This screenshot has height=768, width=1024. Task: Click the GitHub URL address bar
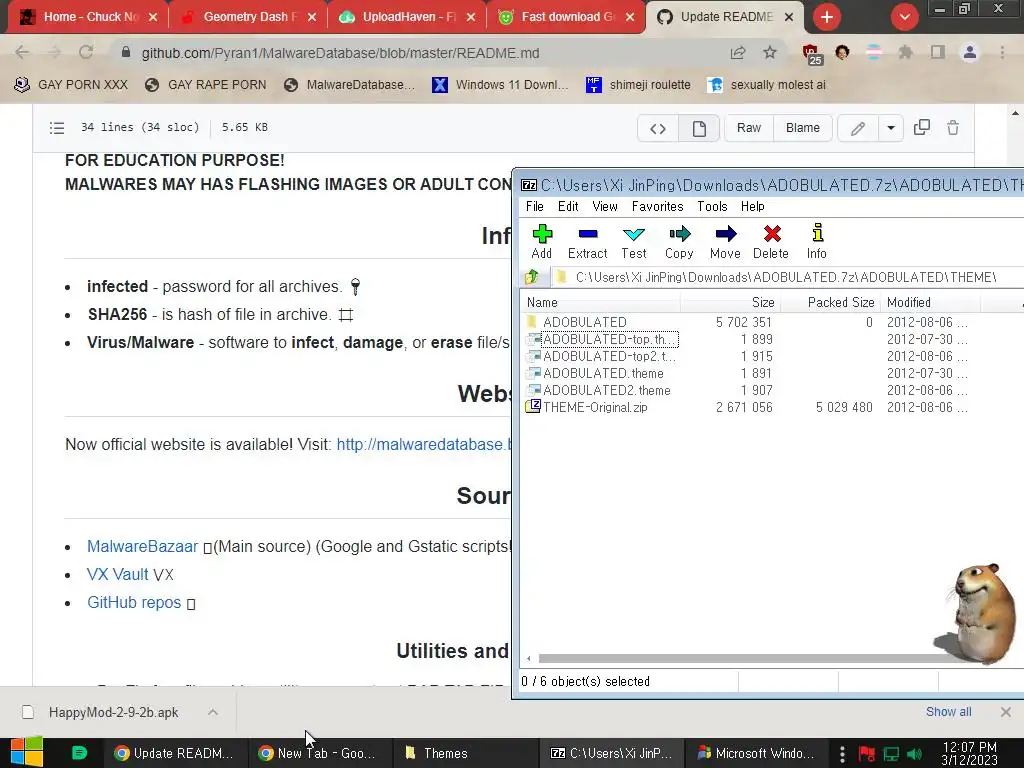(x=418, y=53)
